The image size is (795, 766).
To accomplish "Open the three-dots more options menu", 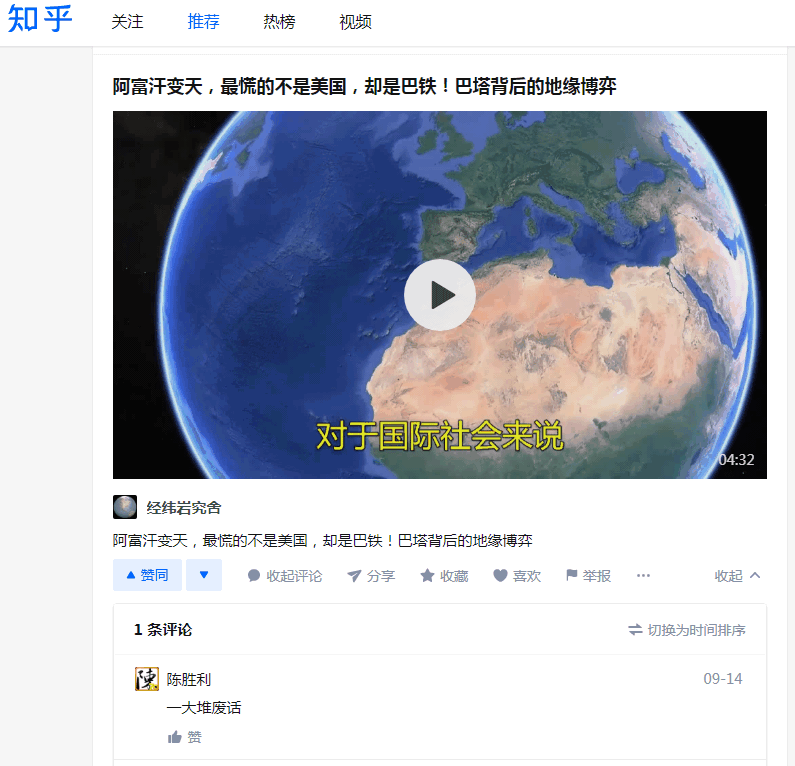I will click(x=643, y=575).
